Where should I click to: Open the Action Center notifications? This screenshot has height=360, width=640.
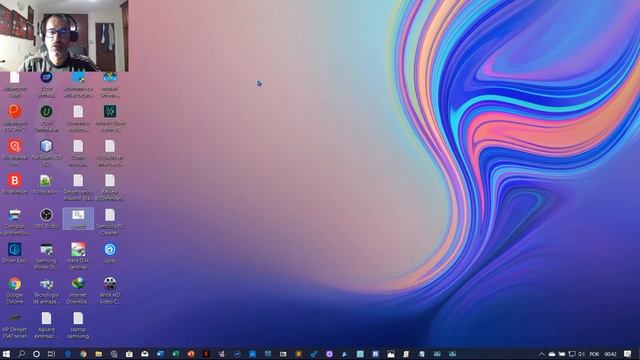(627, 354)
